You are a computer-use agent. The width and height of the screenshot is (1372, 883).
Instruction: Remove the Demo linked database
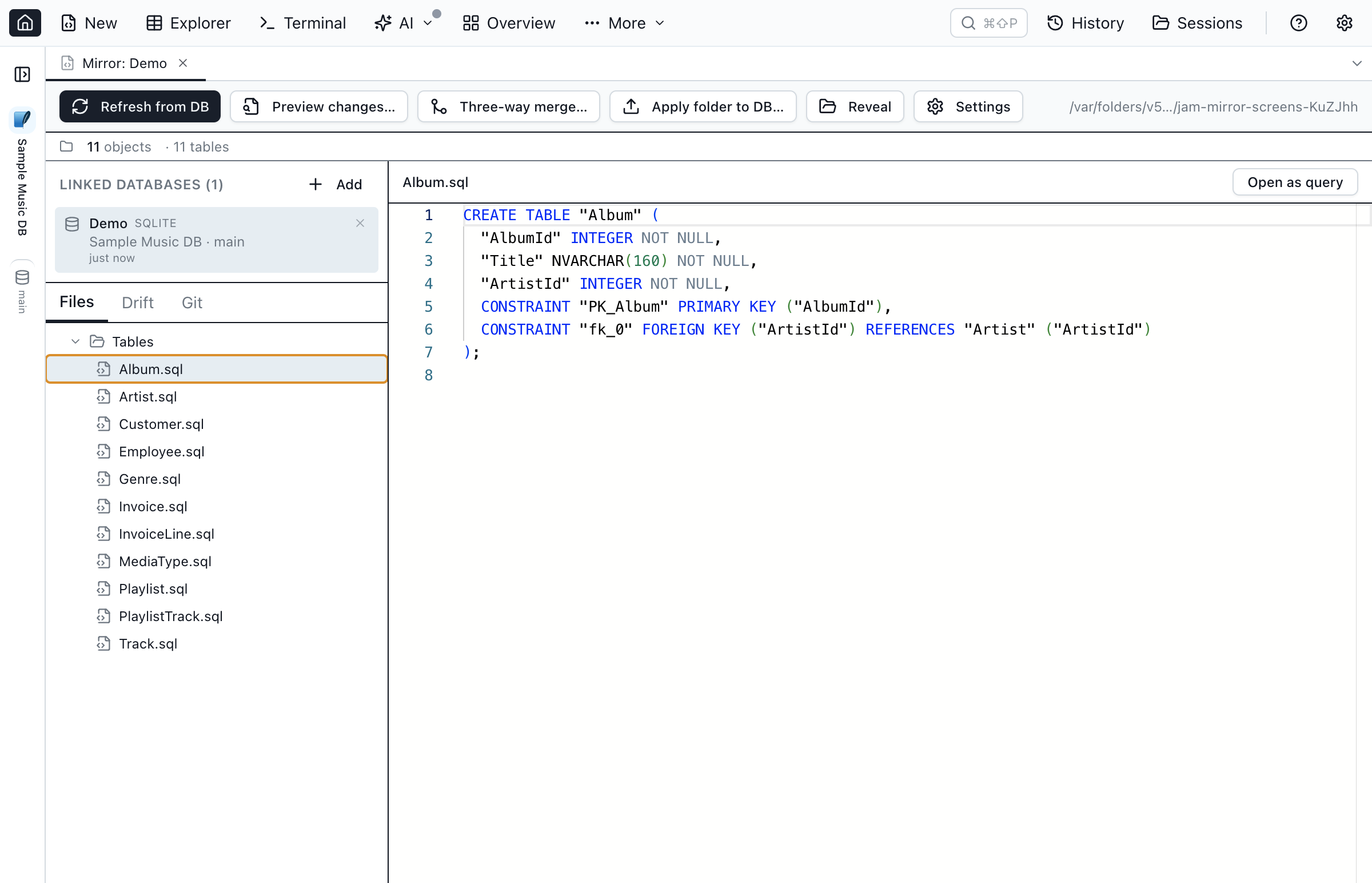pyautogui.click(x=360, y=223)
